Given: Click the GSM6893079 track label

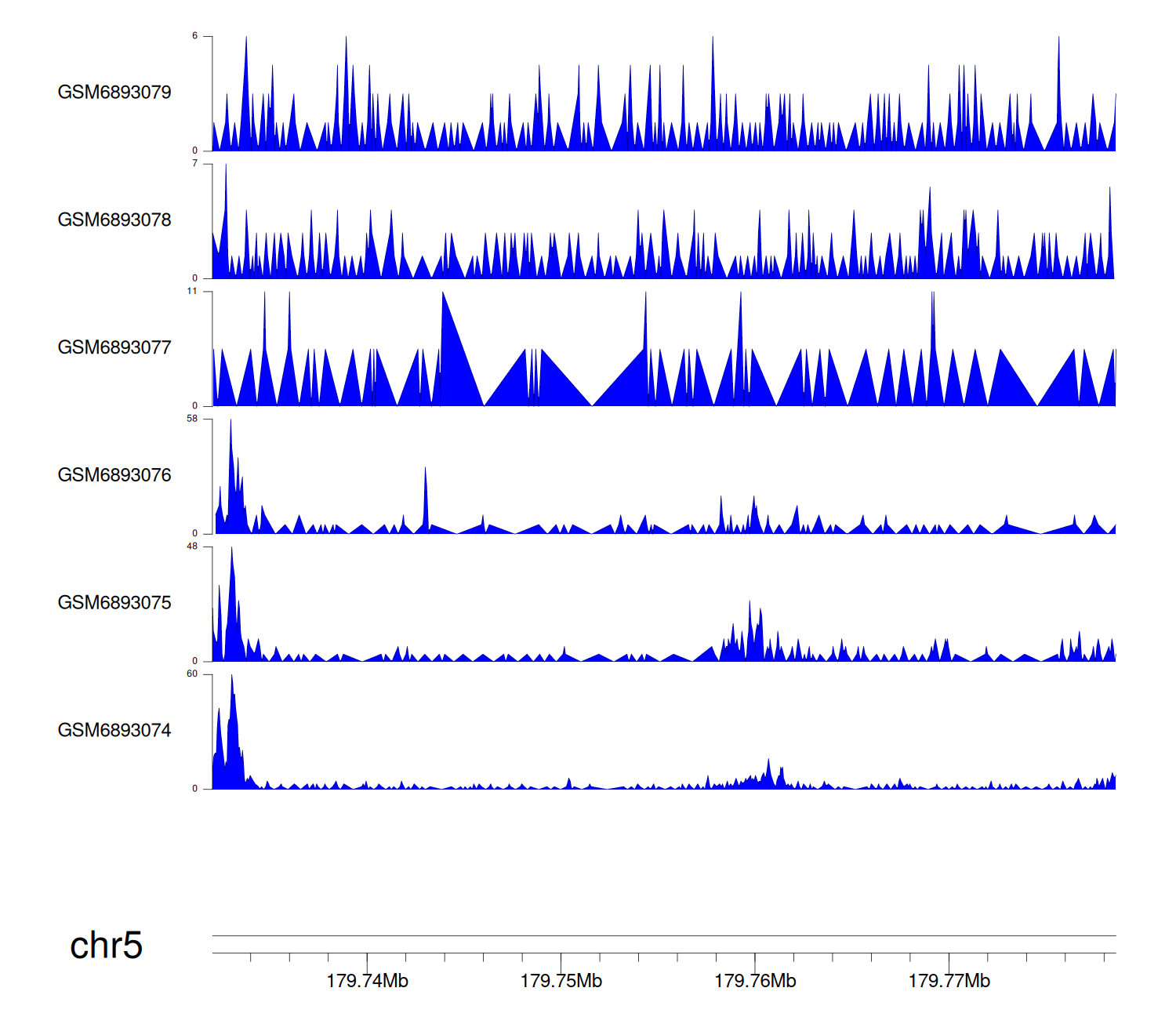Looking at the screenshot, I should pyautogui.click(x=114, y=93).
